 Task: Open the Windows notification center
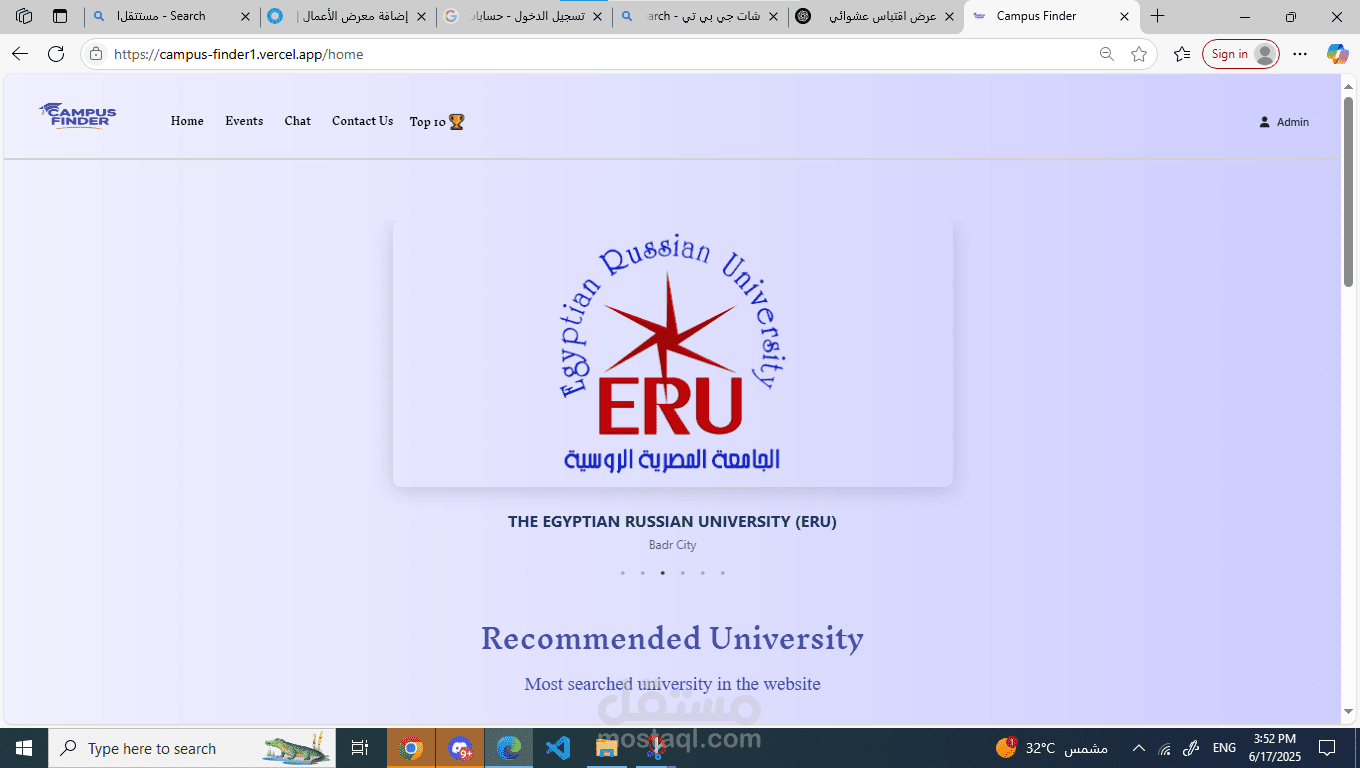(1327, 748)
